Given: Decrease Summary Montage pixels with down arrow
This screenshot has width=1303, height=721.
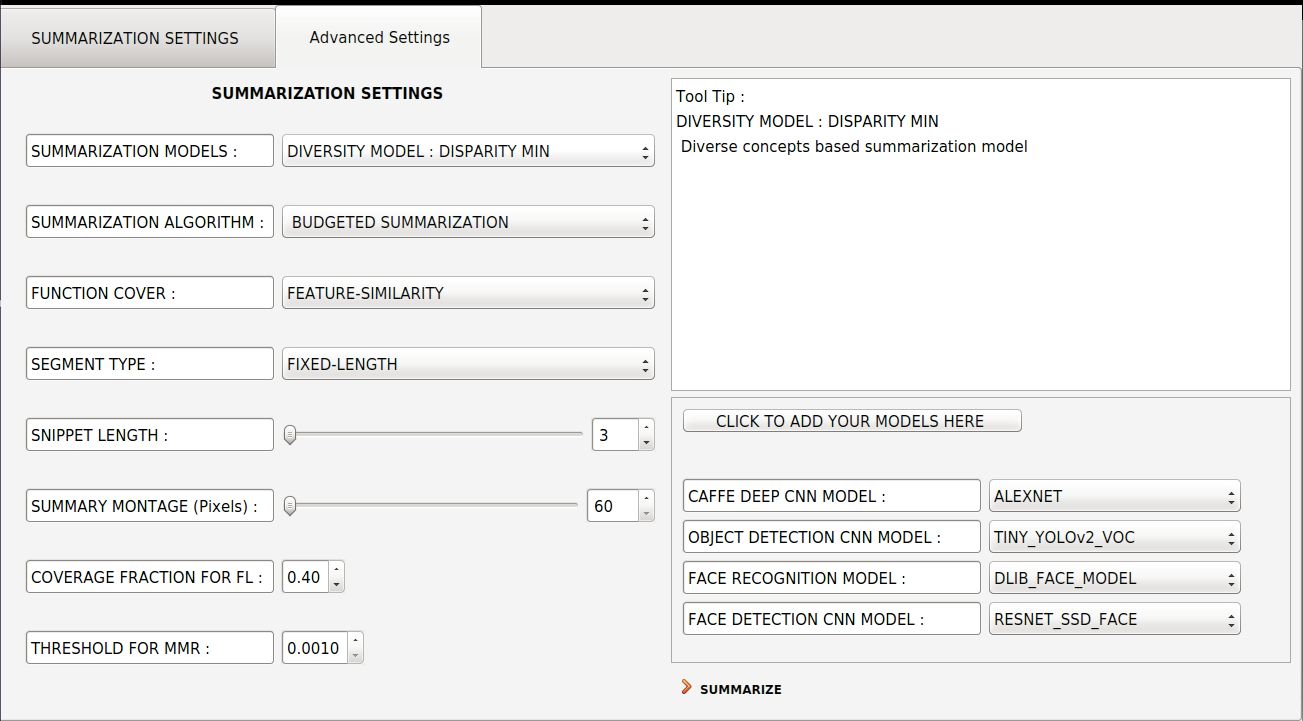Looking at the screenshot, I should (647, 513).
